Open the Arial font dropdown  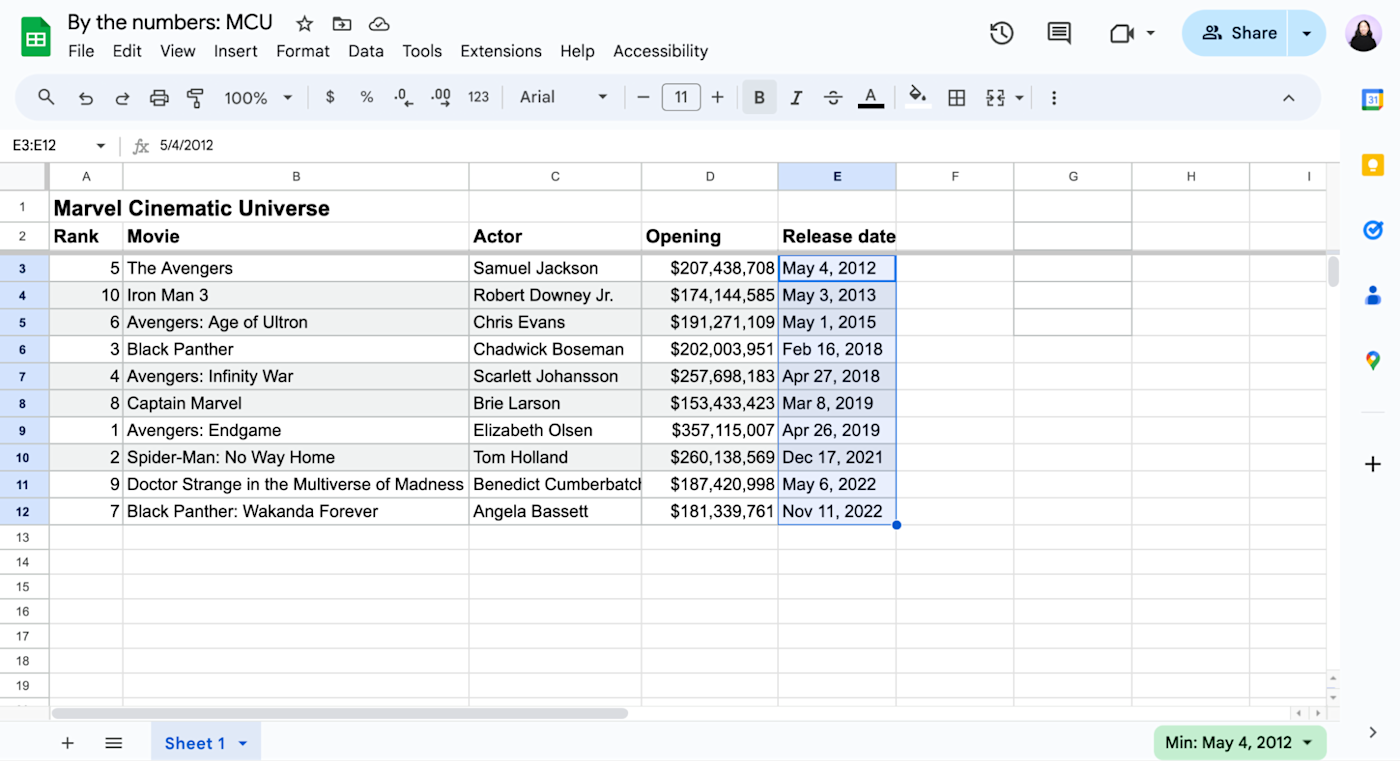(x=563, y=97)
